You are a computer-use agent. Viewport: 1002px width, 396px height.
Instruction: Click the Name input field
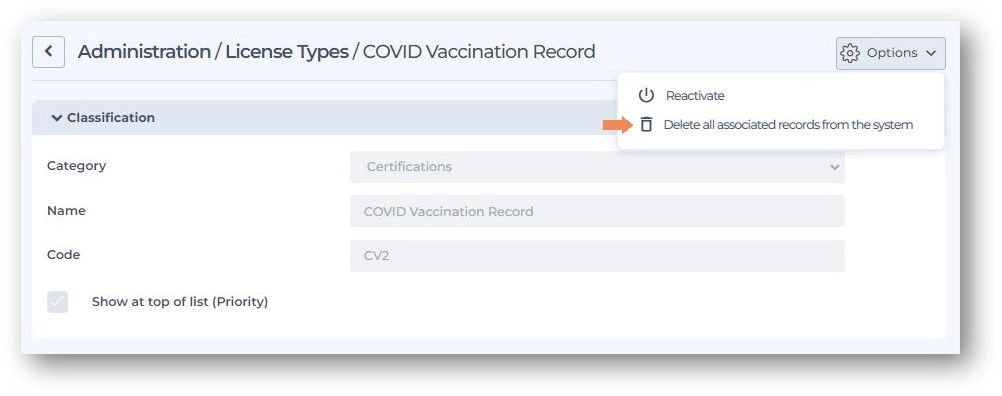pos(597,211)
